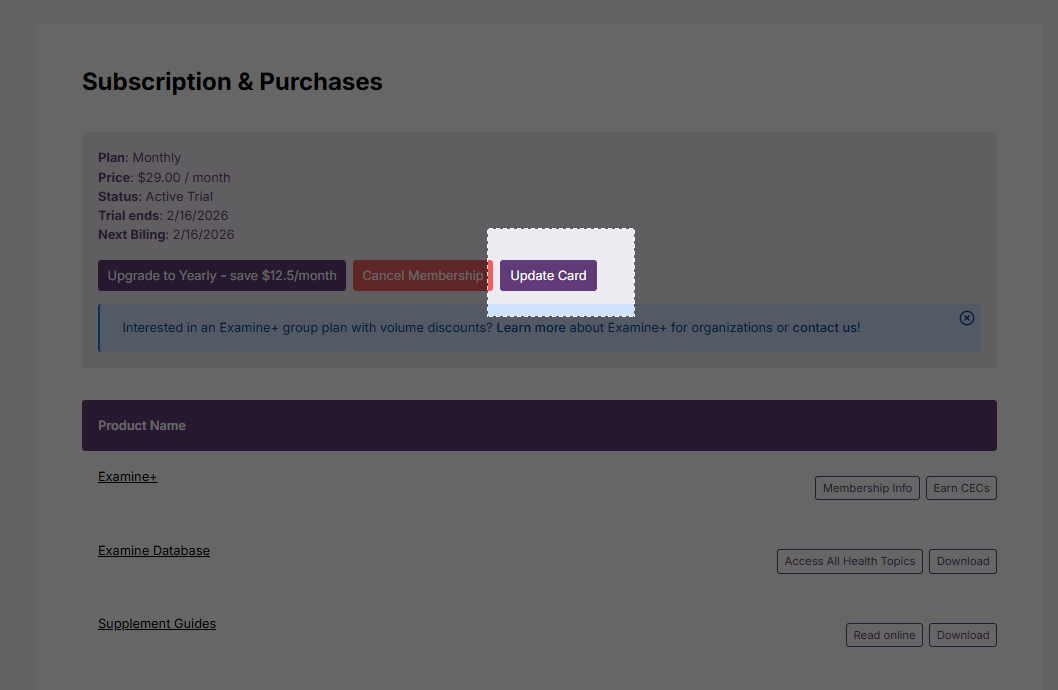Viewport: 1058px width, 690px height.
Task: Dismiss the group plan banner
Action: coord(966,318)
